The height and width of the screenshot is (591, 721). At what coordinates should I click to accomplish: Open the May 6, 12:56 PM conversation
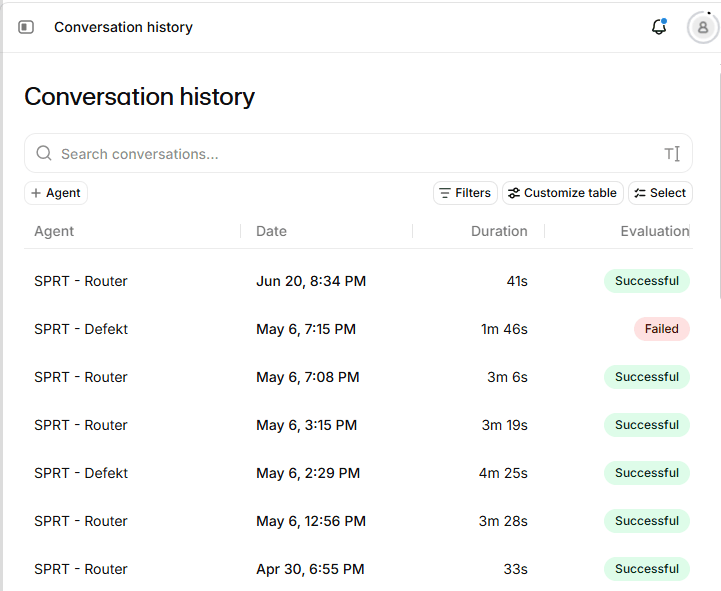[358, 521]
